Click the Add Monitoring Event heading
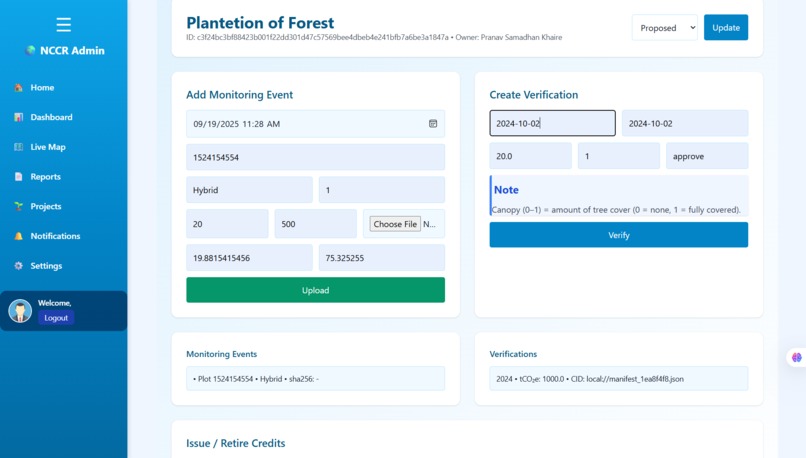806x458 pixels. pos(240,95)
